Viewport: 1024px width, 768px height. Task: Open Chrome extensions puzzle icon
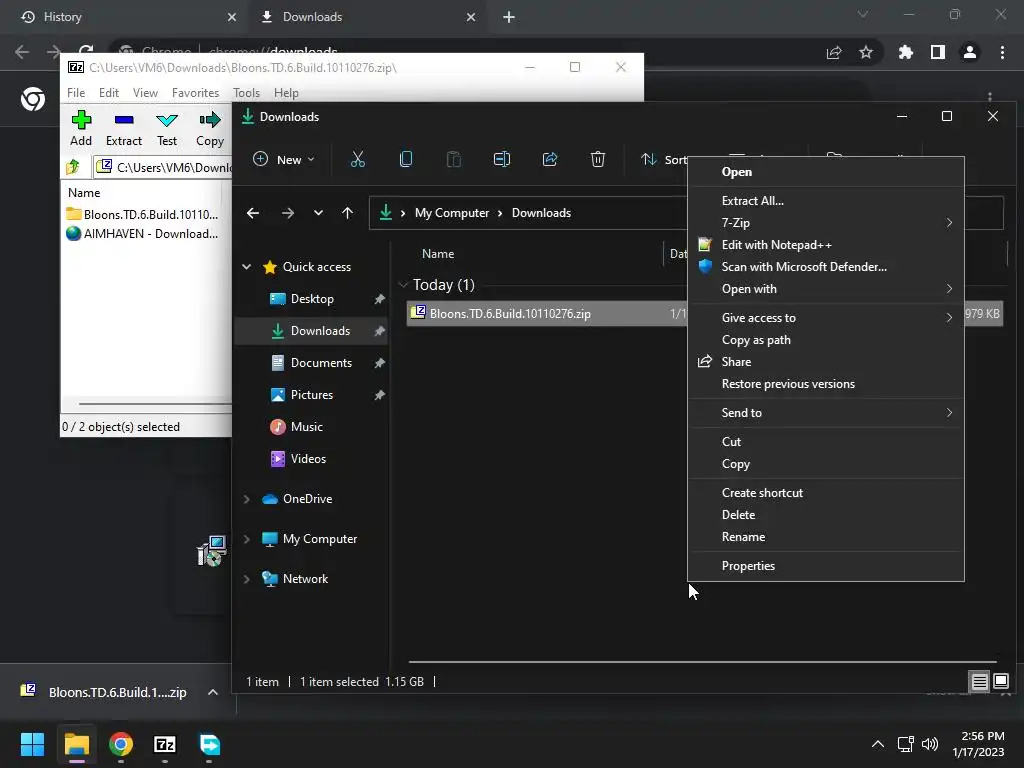pos(905,52)
